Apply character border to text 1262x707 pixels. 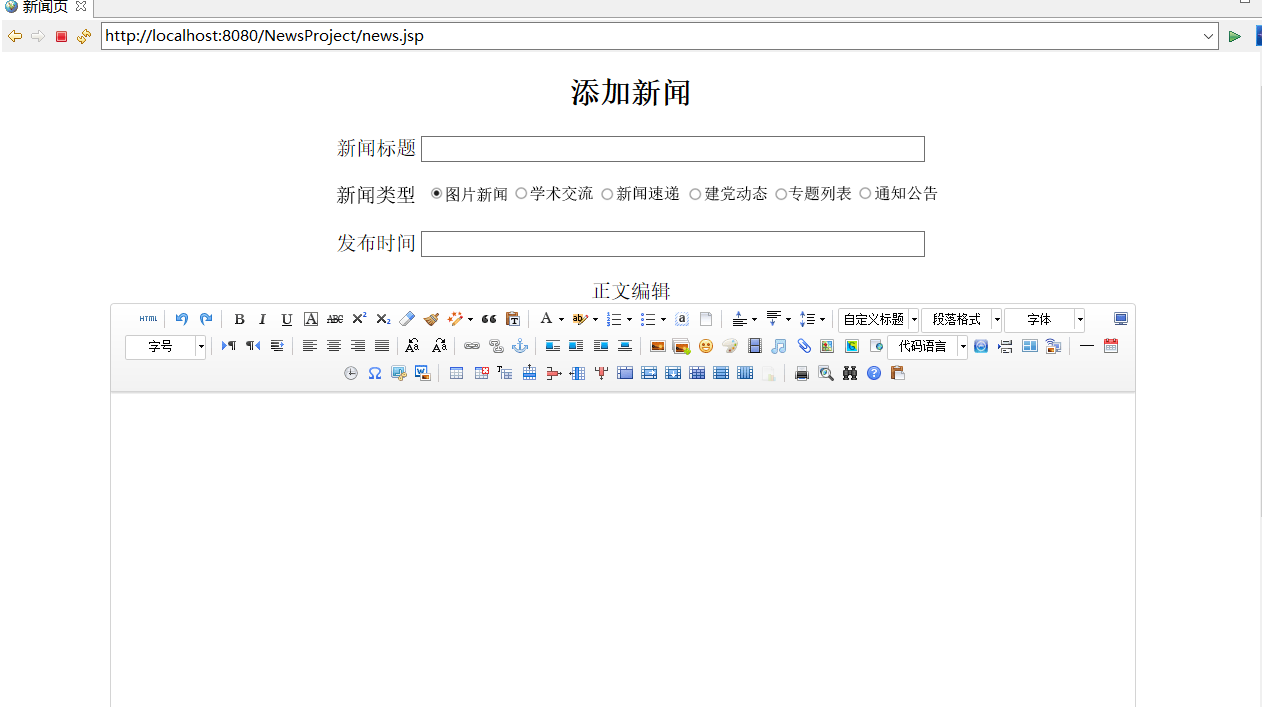pos(311,319)
